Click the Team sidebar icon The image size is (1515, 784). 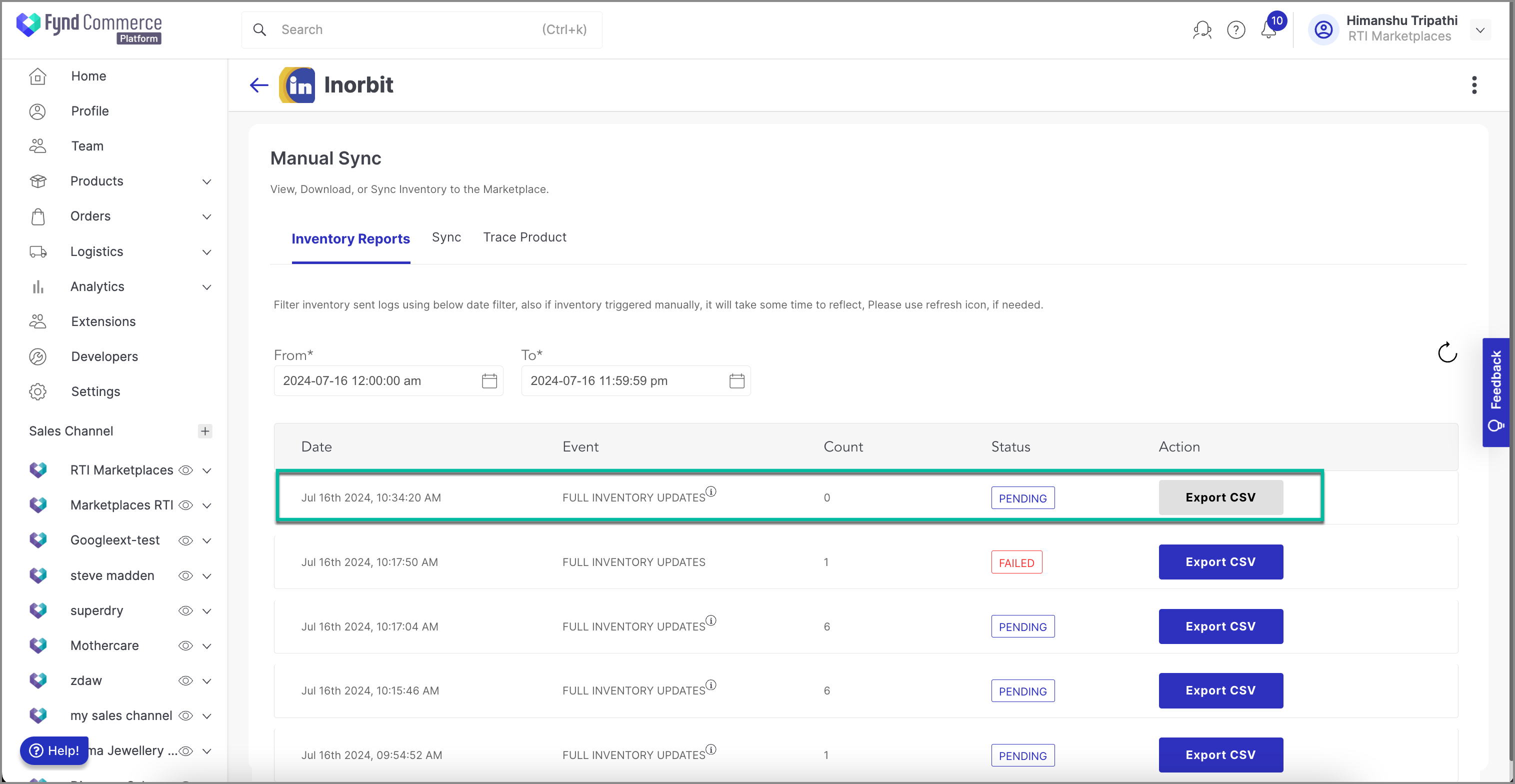(37, 146)
